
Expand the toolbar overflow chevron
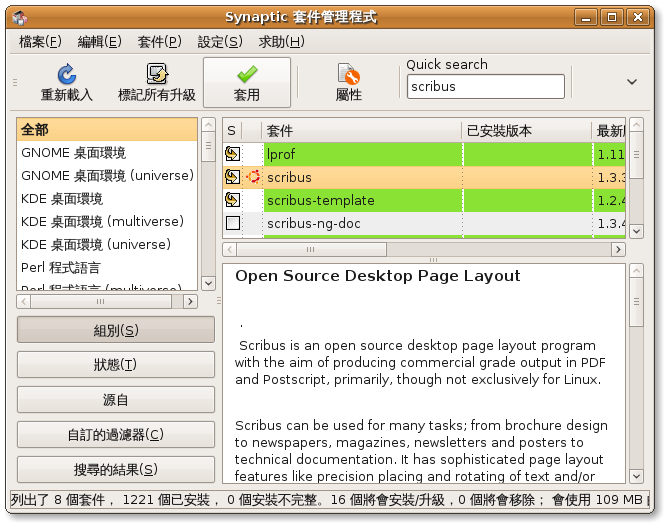632,82
